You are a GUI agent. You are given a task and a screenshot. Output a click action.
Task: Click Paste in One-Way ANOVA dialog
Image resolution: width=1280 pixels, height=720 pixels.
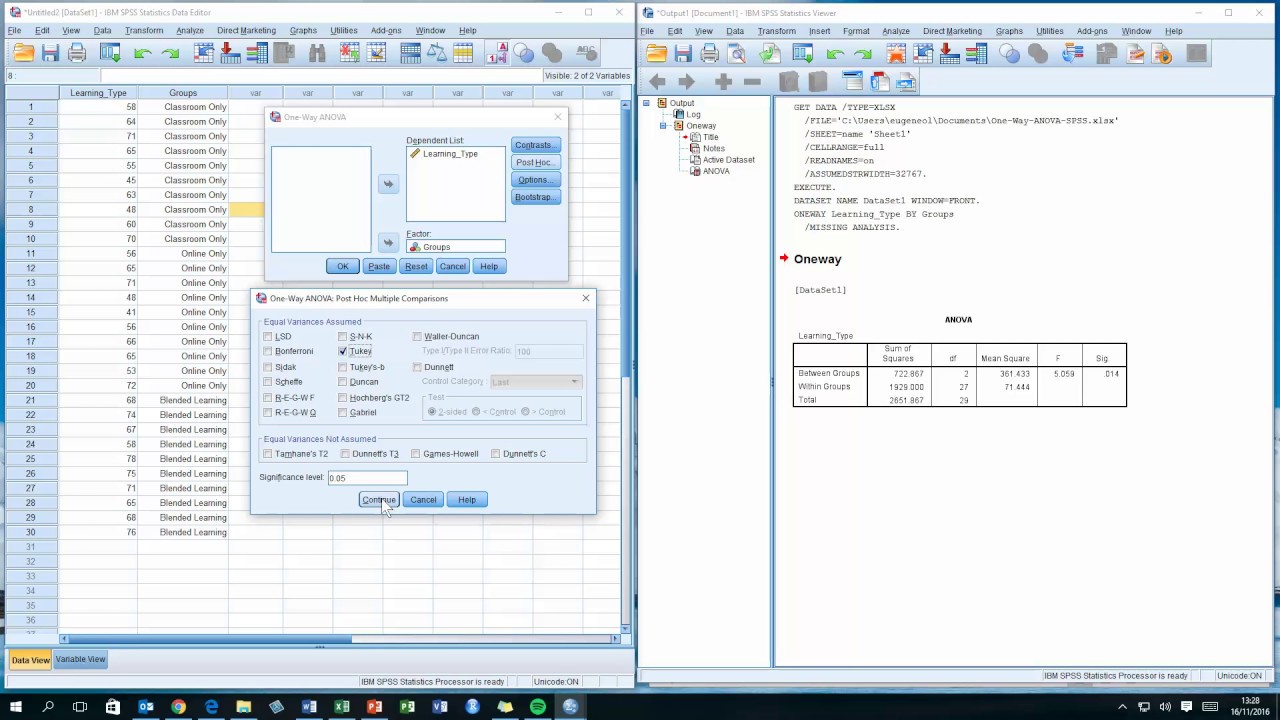click(379, 267)
